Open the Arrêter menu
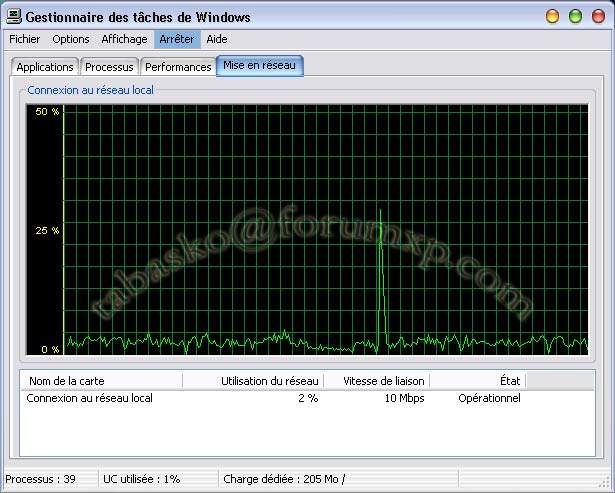This screenshot has width=615, height=493. tap(177, 39)
